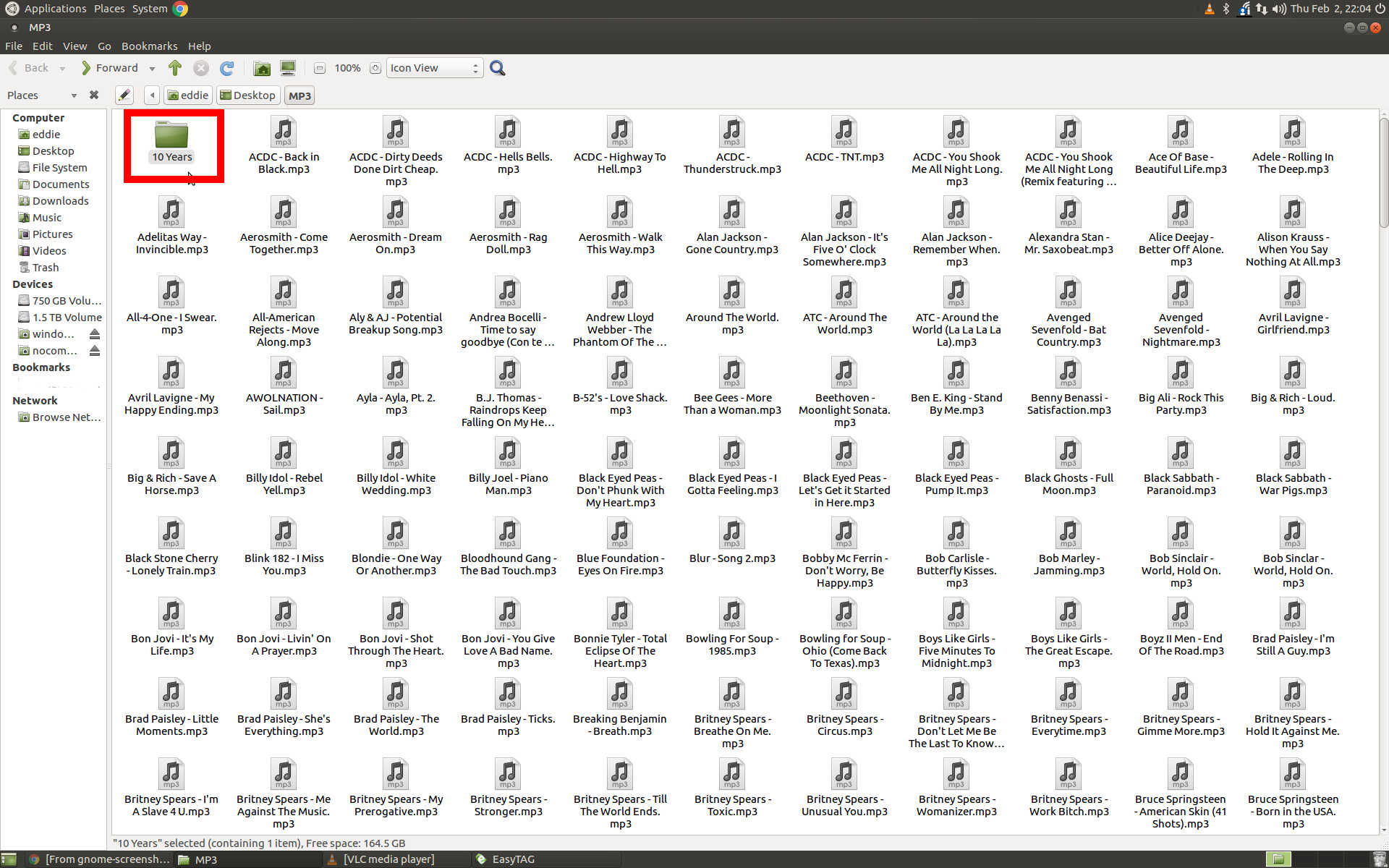The image size is (1389, 868).
Task: Launch Chrome from the top panel icon
Action: pyautogui.click(x=181, y=9)
